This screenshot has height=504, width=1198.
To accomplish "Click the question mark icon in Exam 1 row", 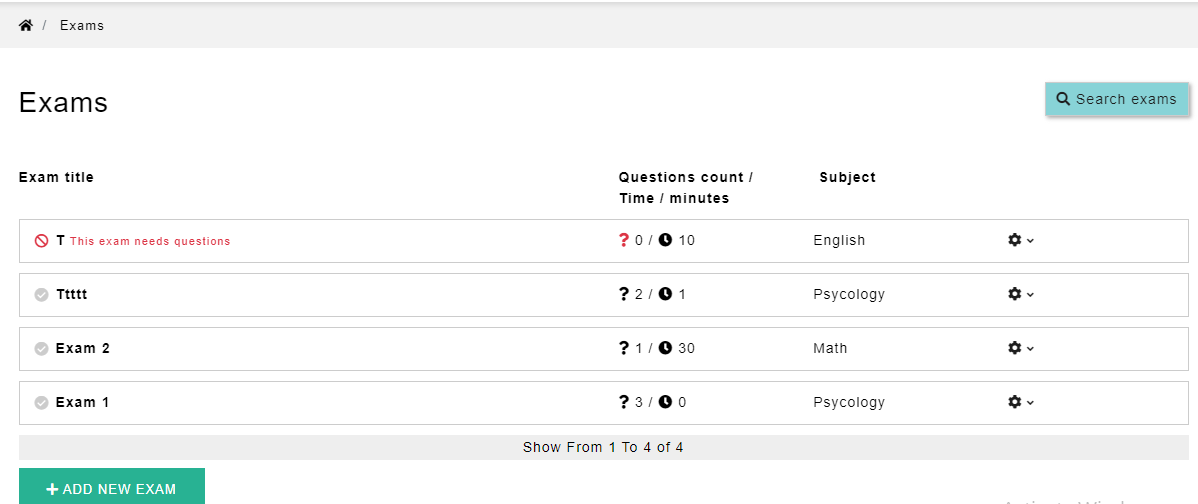I will click(624, 402).
